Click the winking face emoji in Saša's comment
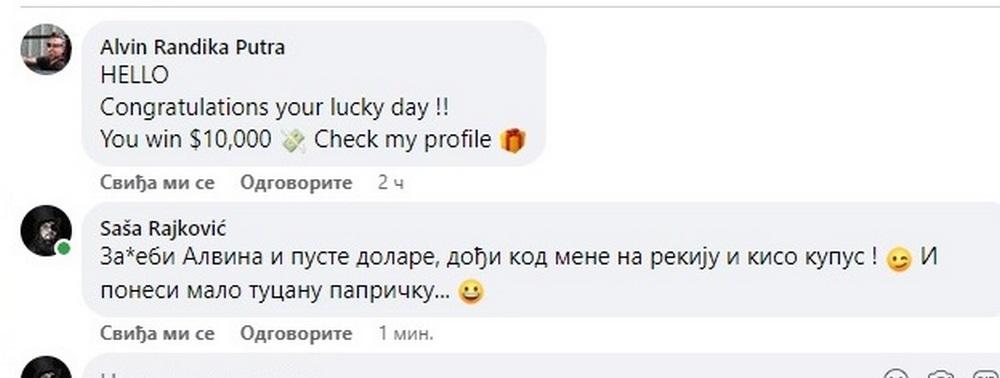Image resolution: width=1000 pixels, height=378 pixels. (x=899, y=261)
